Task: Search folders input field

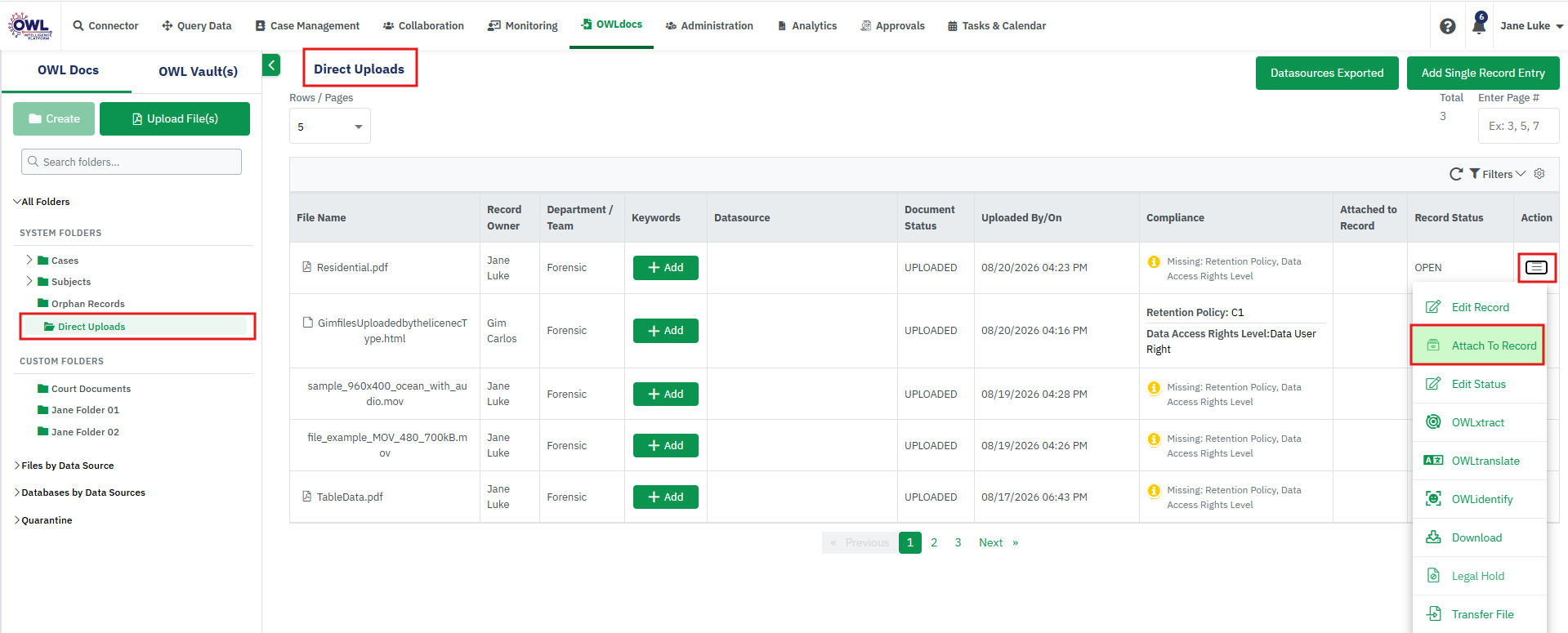Action: (x=132, y=162)
